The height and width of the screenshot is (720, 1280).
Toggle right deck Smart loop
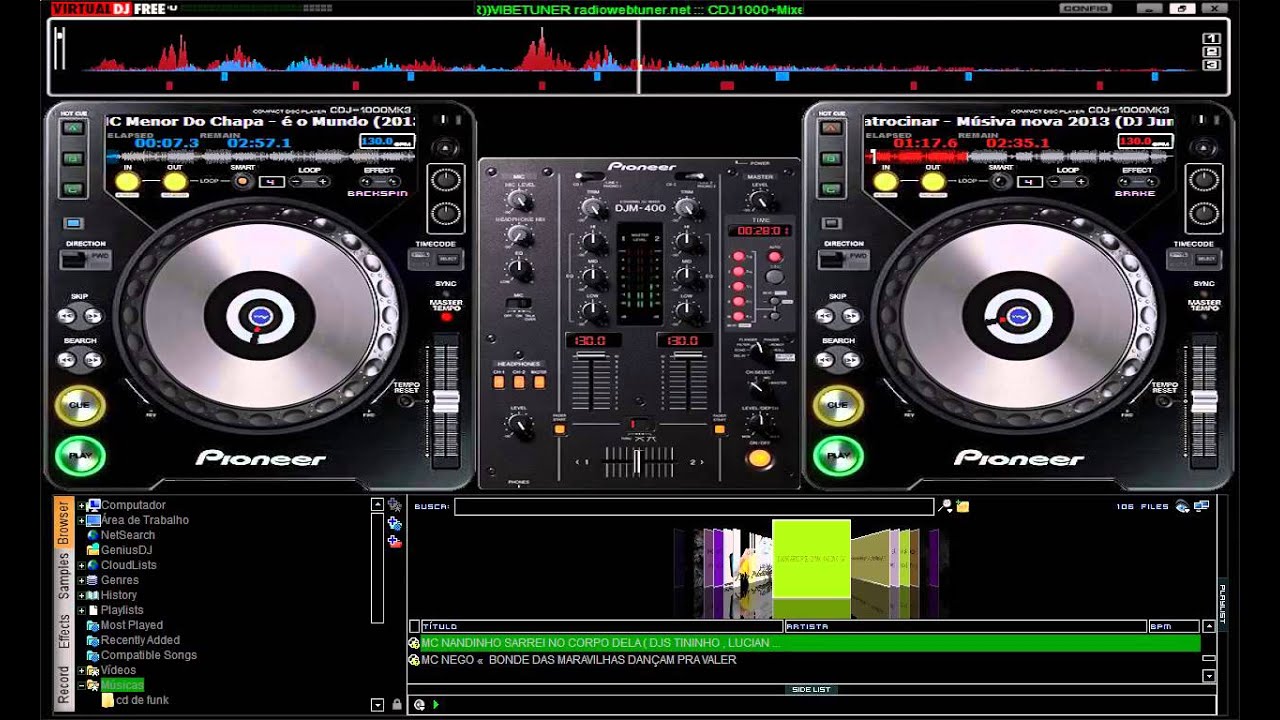point(1001,181)
